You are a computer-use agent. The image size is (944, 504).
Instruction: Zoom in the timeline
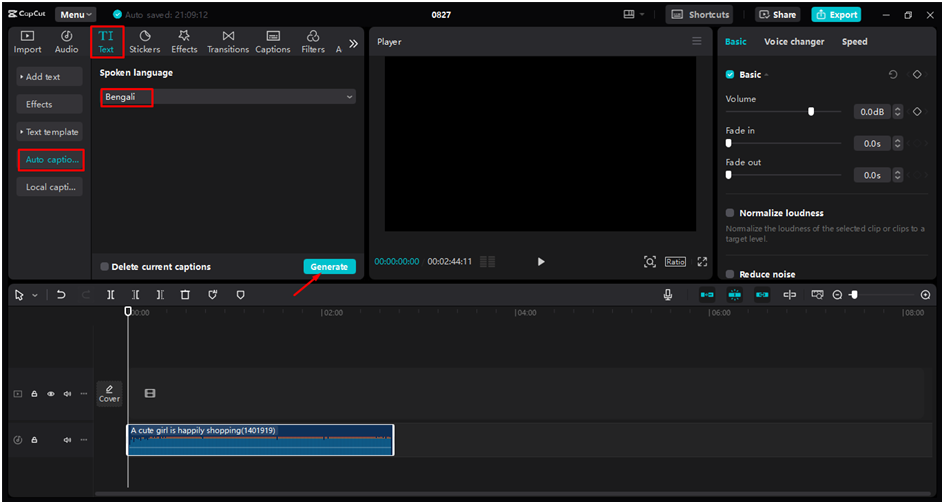click(x=926, y=294)
